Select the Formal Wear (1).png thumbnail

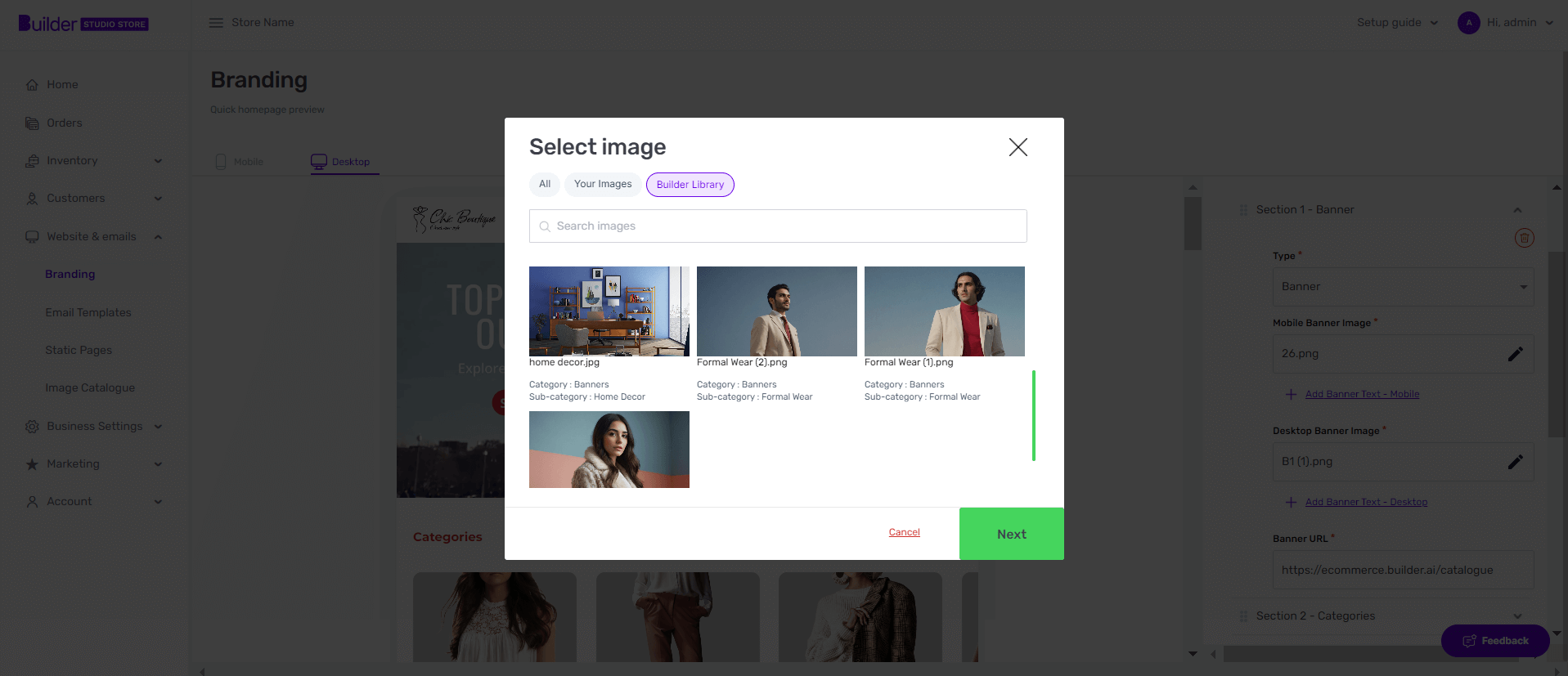[945, 311]
